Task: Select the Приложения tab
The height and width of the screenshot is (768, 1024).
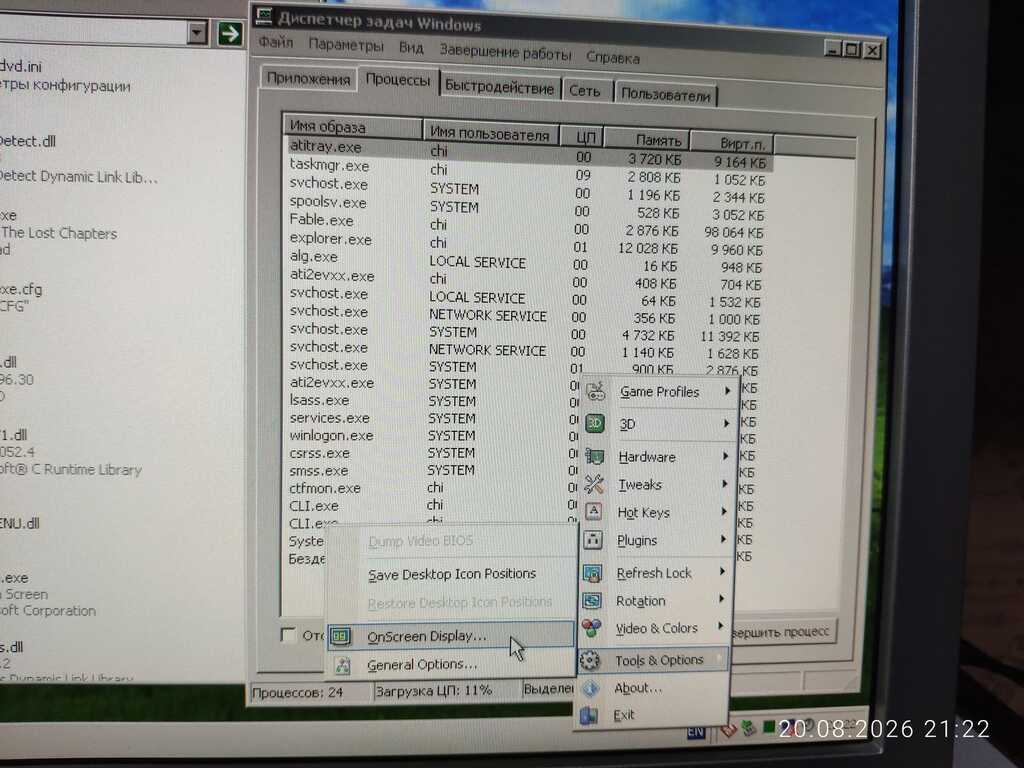Action: 308,79
